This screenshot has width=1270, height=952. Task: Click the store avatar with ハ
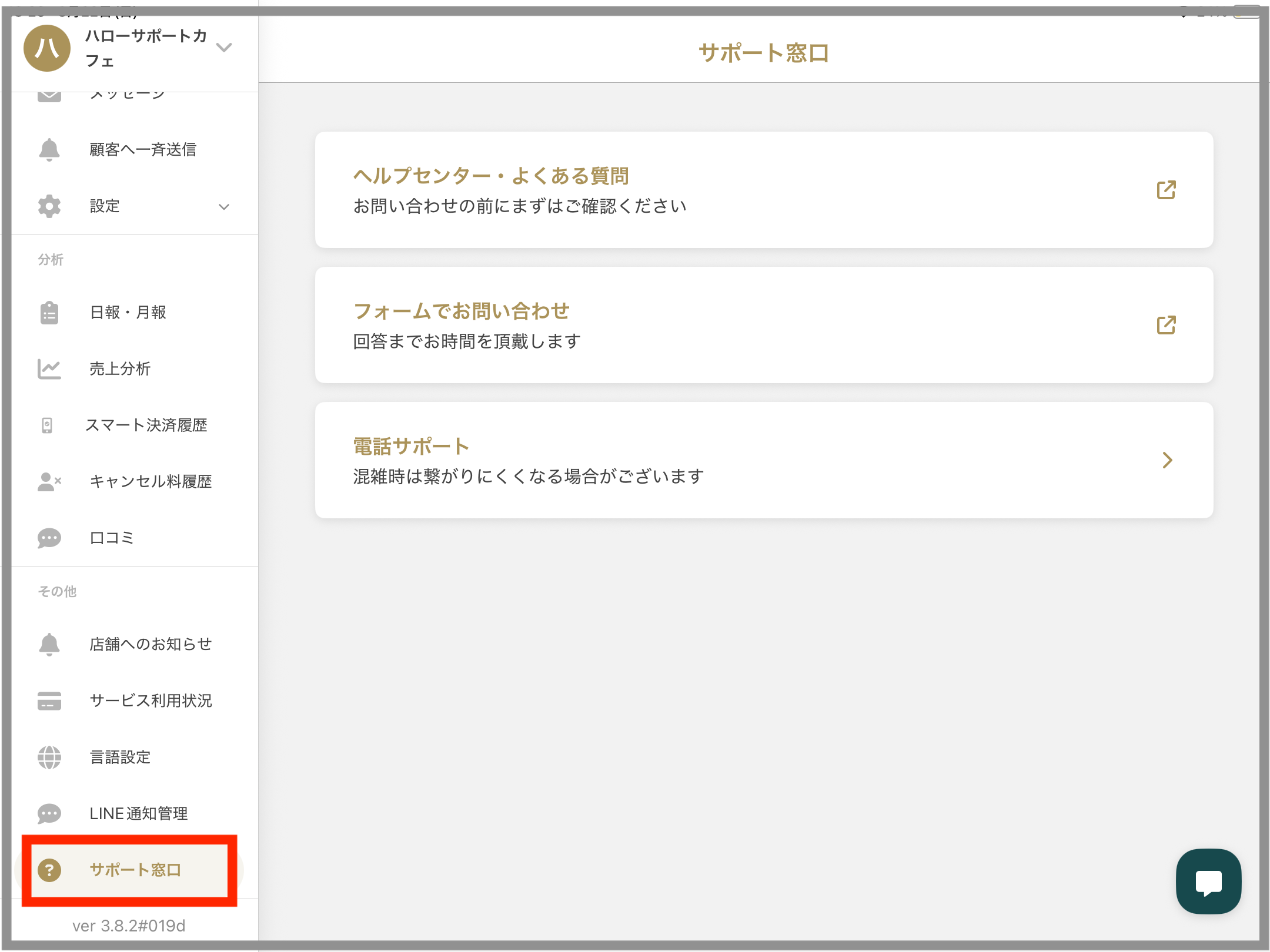47,48
